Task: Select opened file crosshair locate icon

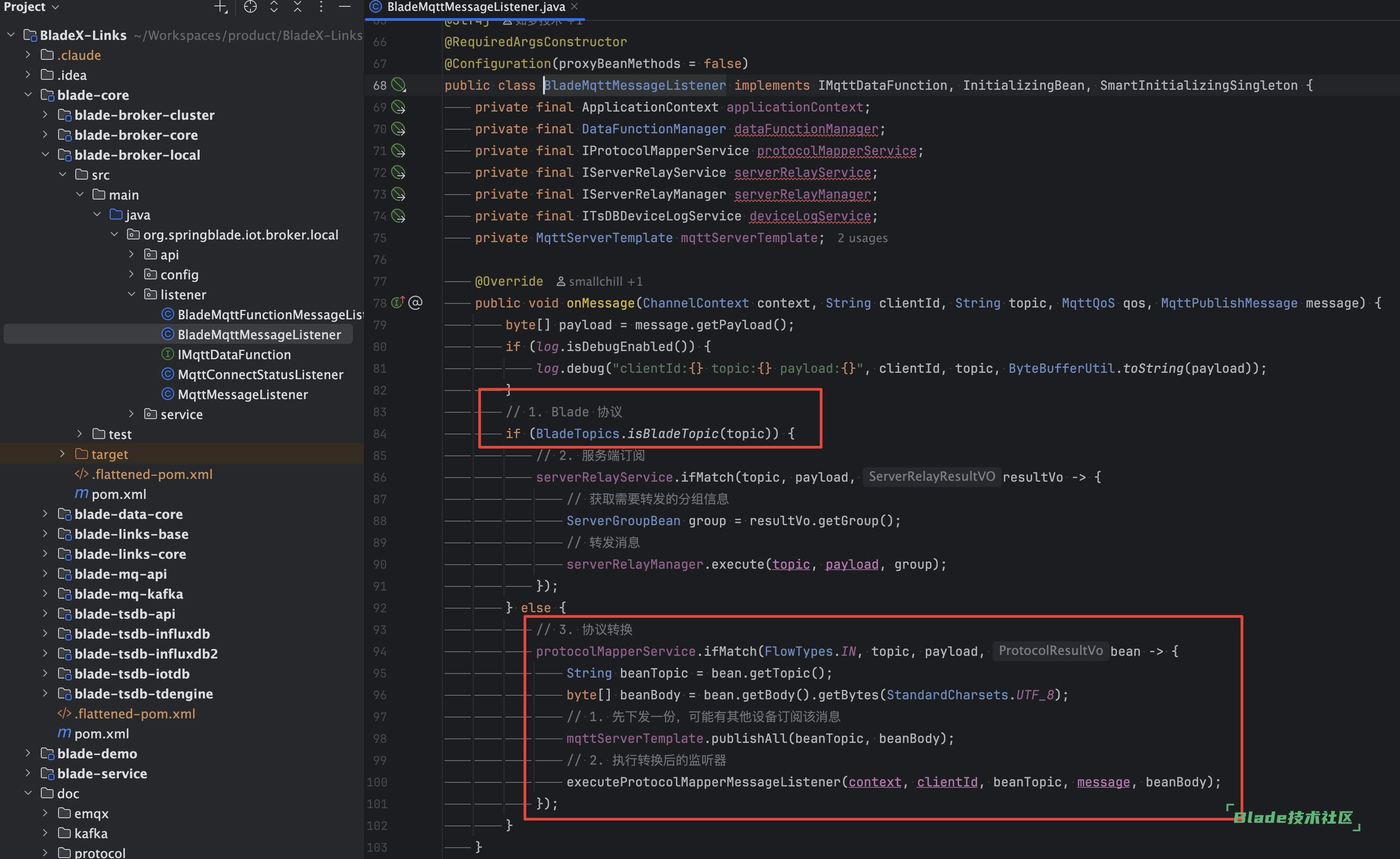Action: 250,7
